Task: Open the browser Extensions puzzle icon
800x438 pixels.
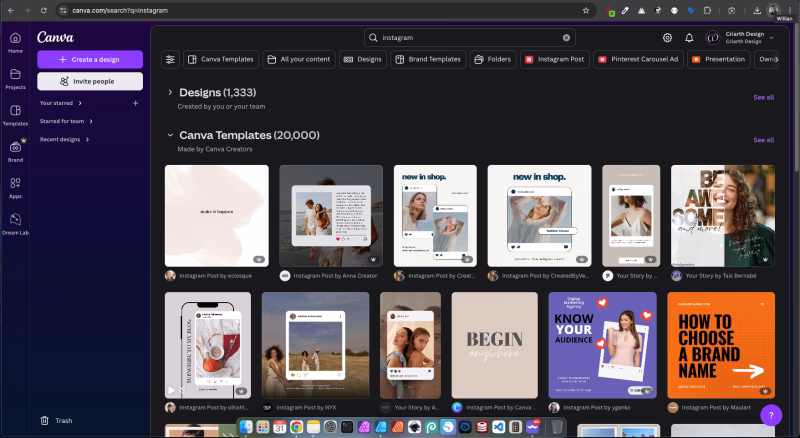Action: click(707, 10)
